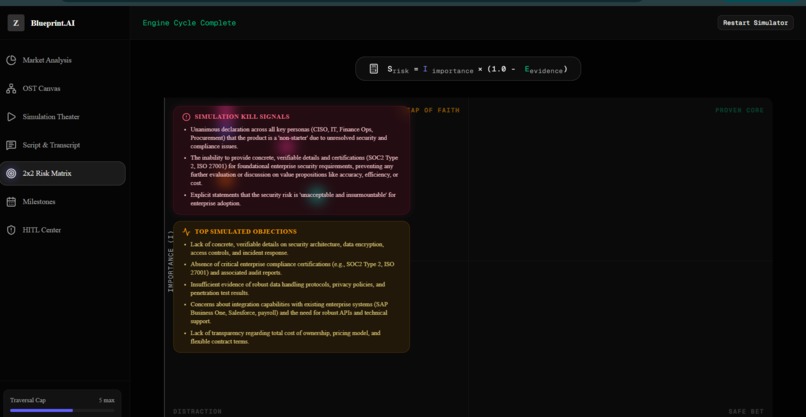Click the 'inability to provide concrete, verifiable details' bullet
The height and width of the screenshot is (417, 806).
[294, 170]
